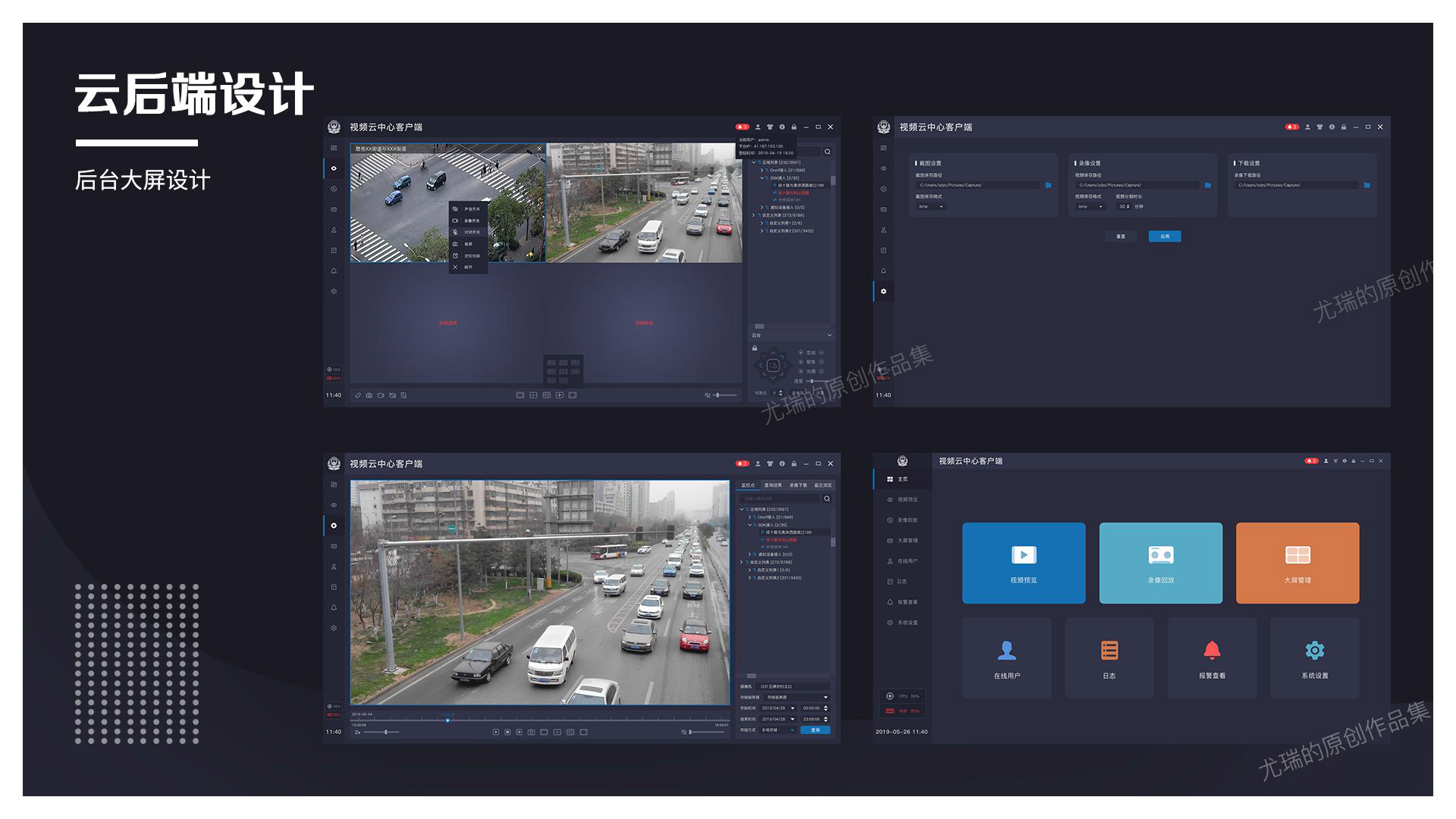Close the intersection video tile in live preview
1456x819 pixels.
pyautogui.click(x=540, y=149)
